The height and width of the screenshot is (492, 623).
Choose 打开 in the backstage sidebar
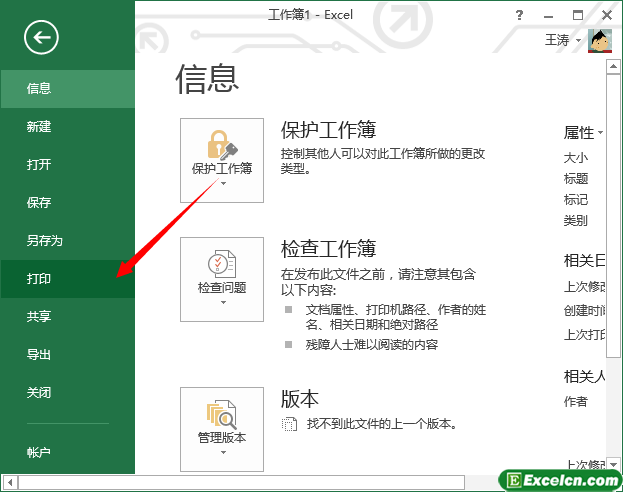68,165
